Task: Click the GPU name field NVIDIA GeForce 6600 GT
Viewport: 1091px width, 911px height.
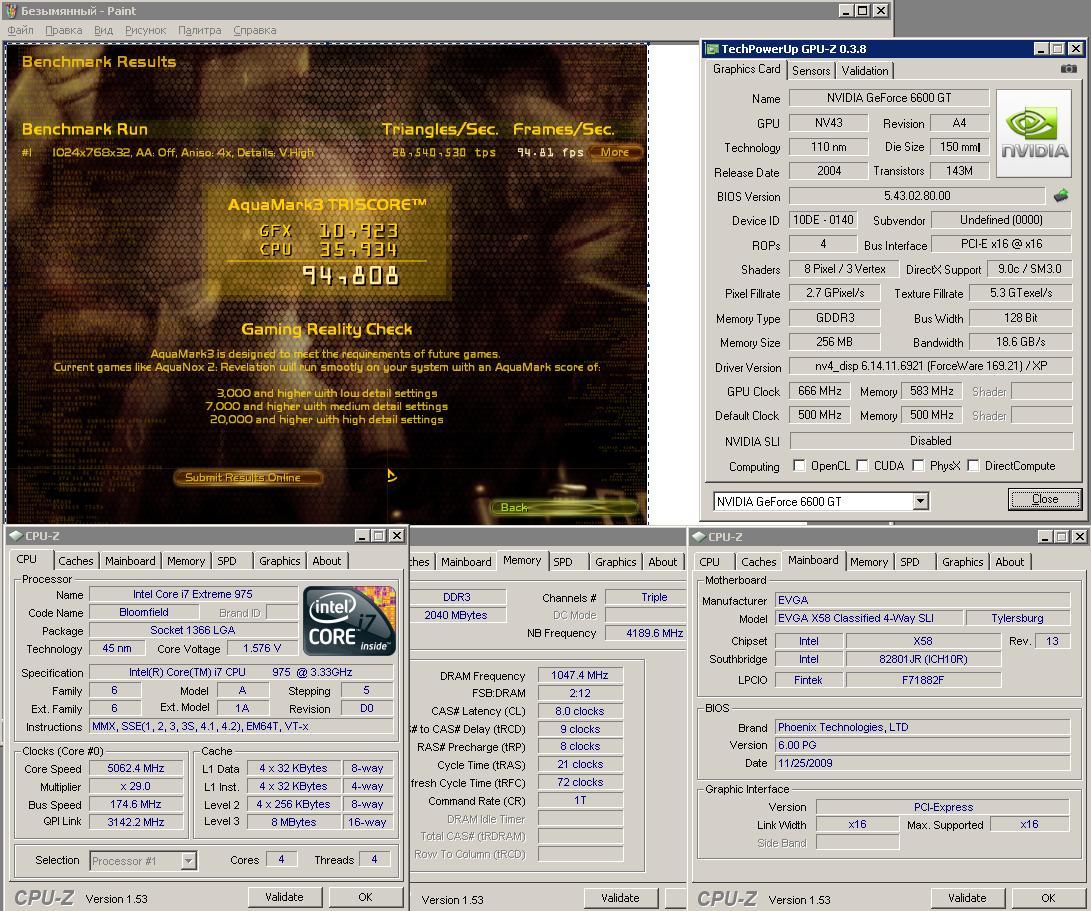Action: pyautogui.click(x=889, y=98)
